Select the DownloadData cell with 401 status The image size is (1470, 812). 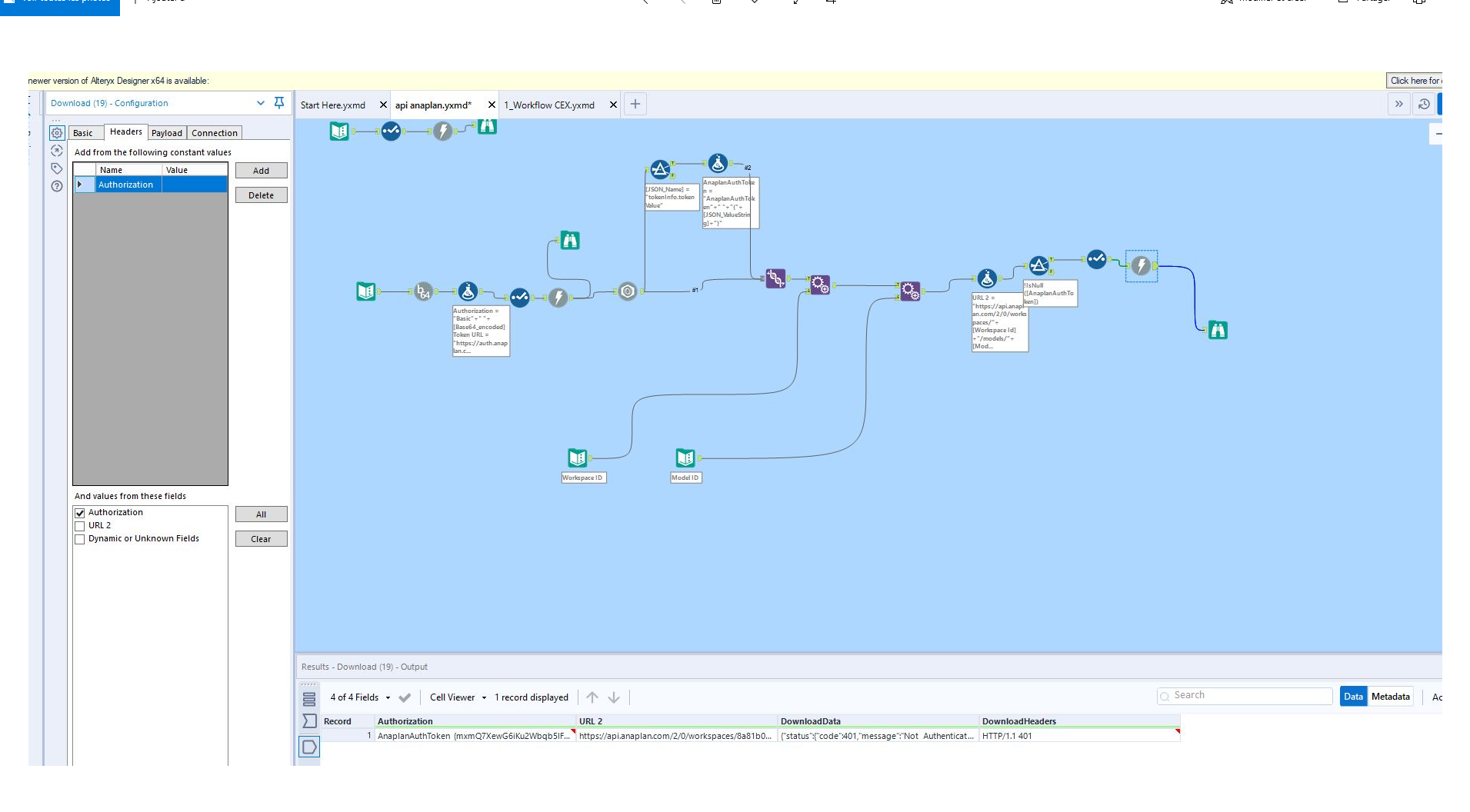878,736
